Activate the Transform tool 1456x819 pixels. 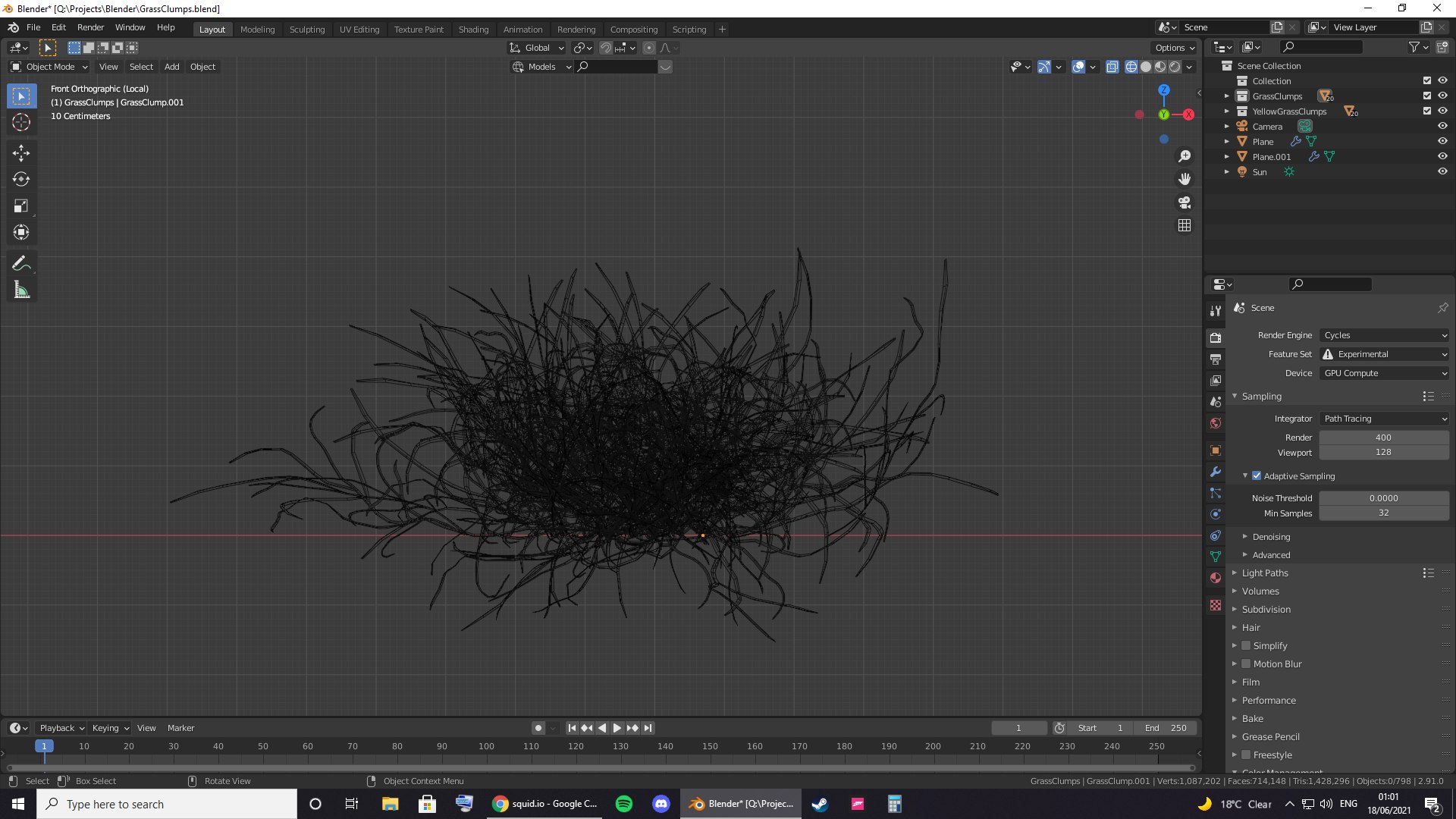coord(21,232)
